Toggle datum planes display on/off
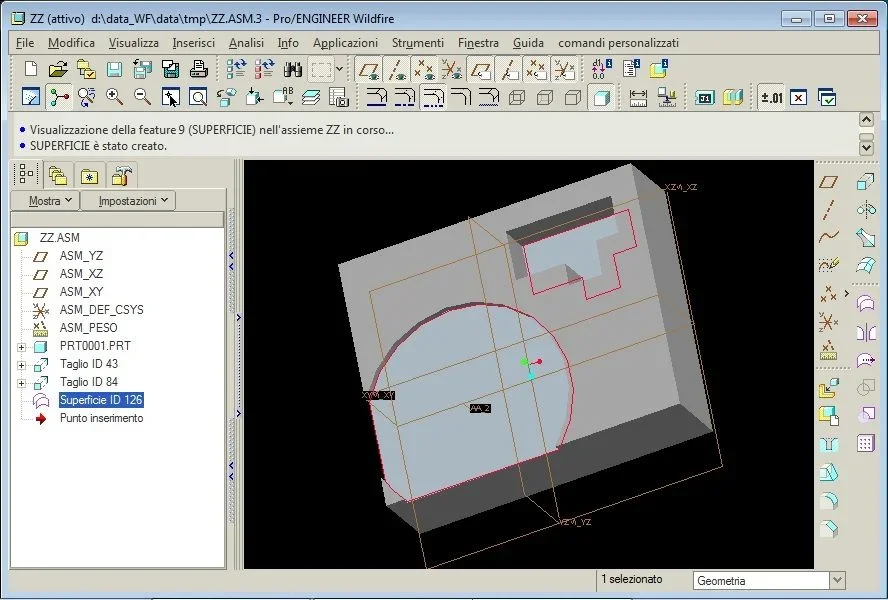This screenshot has width=888, height=600. (x=368, y=70)
